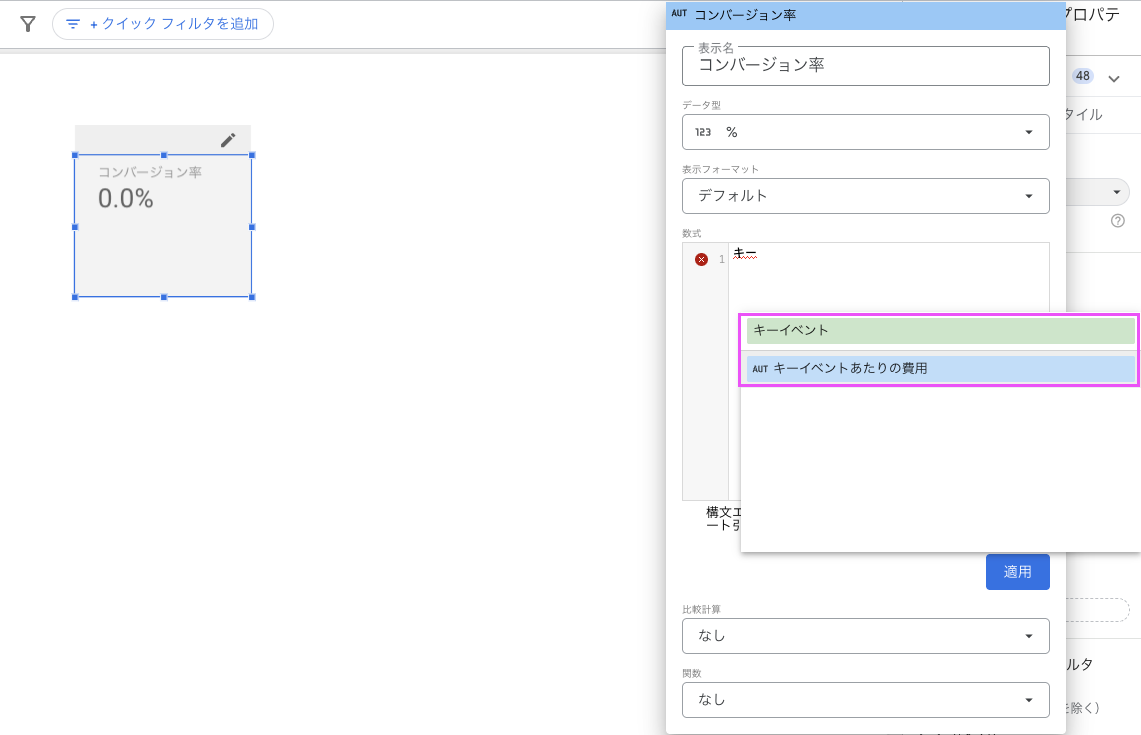Open the データ型 dropdown

point(865,132)
